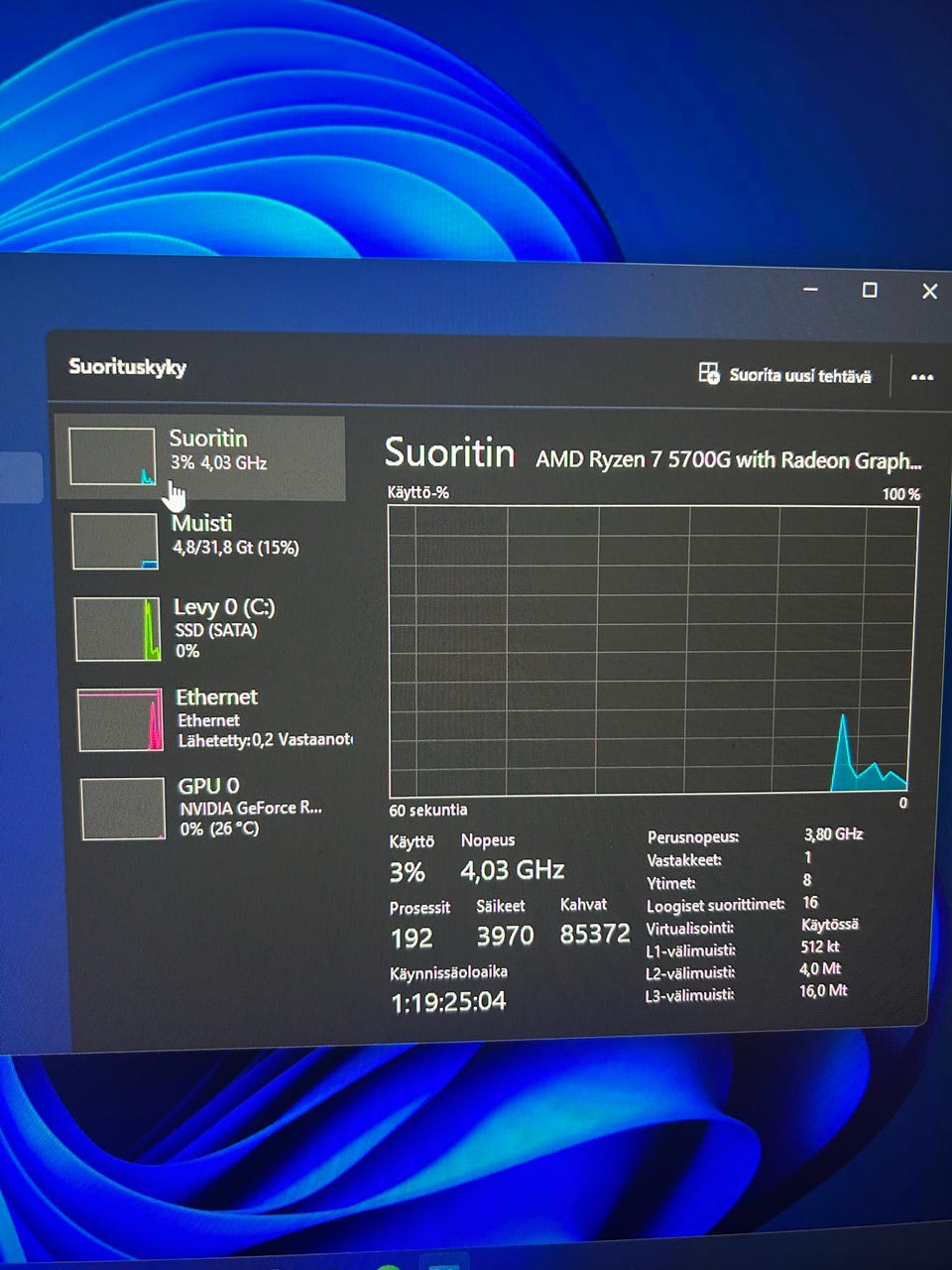This screenshot has height=1270, width=952.
Task: Click the Muisti mini graph thumbnail
Action: tap(115, 541)
